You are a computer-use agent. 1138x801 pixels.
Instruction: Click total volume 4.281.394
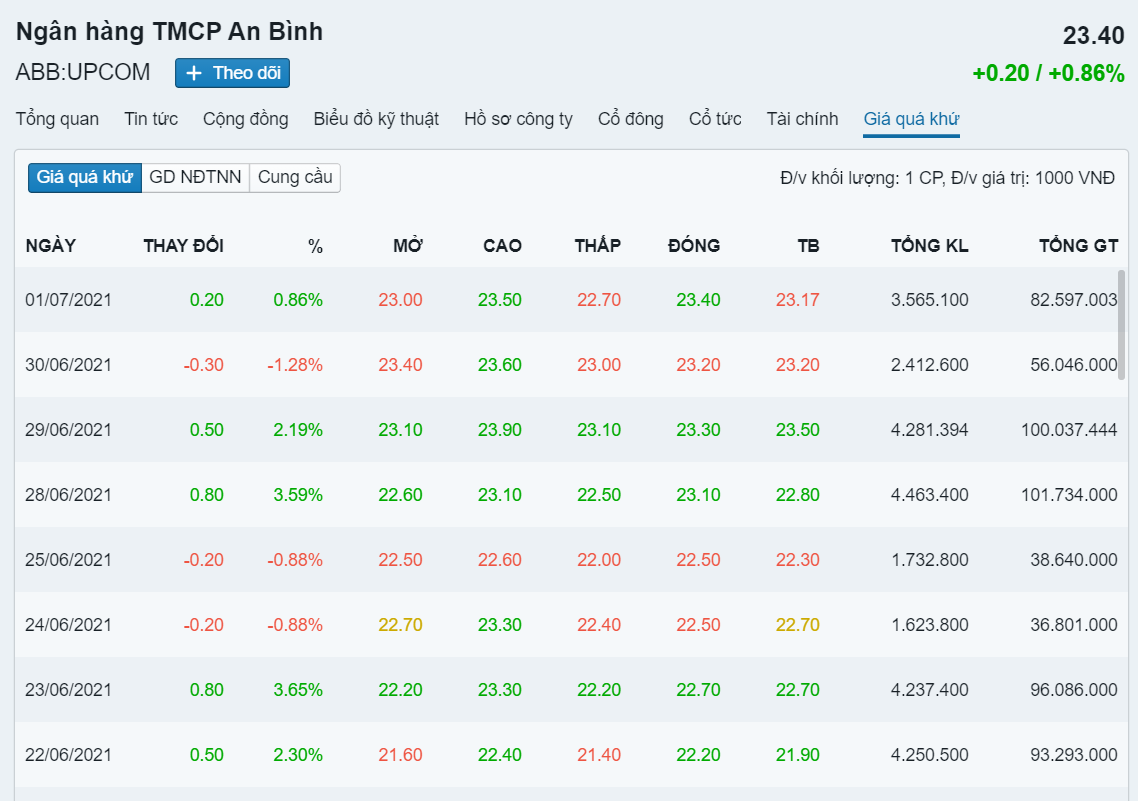tap(930, 430)
